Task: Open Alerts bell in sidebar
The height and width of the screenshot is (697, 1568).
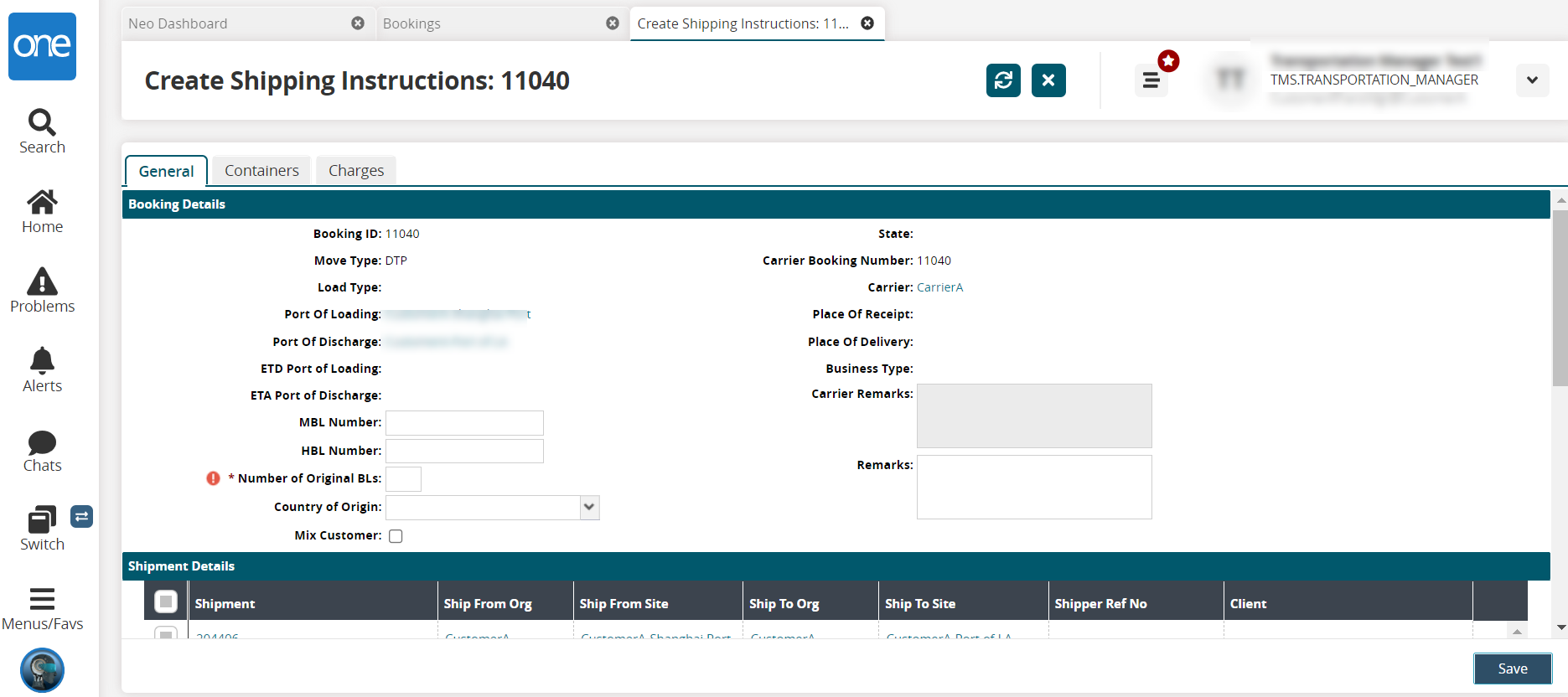Action: (42, 371)
